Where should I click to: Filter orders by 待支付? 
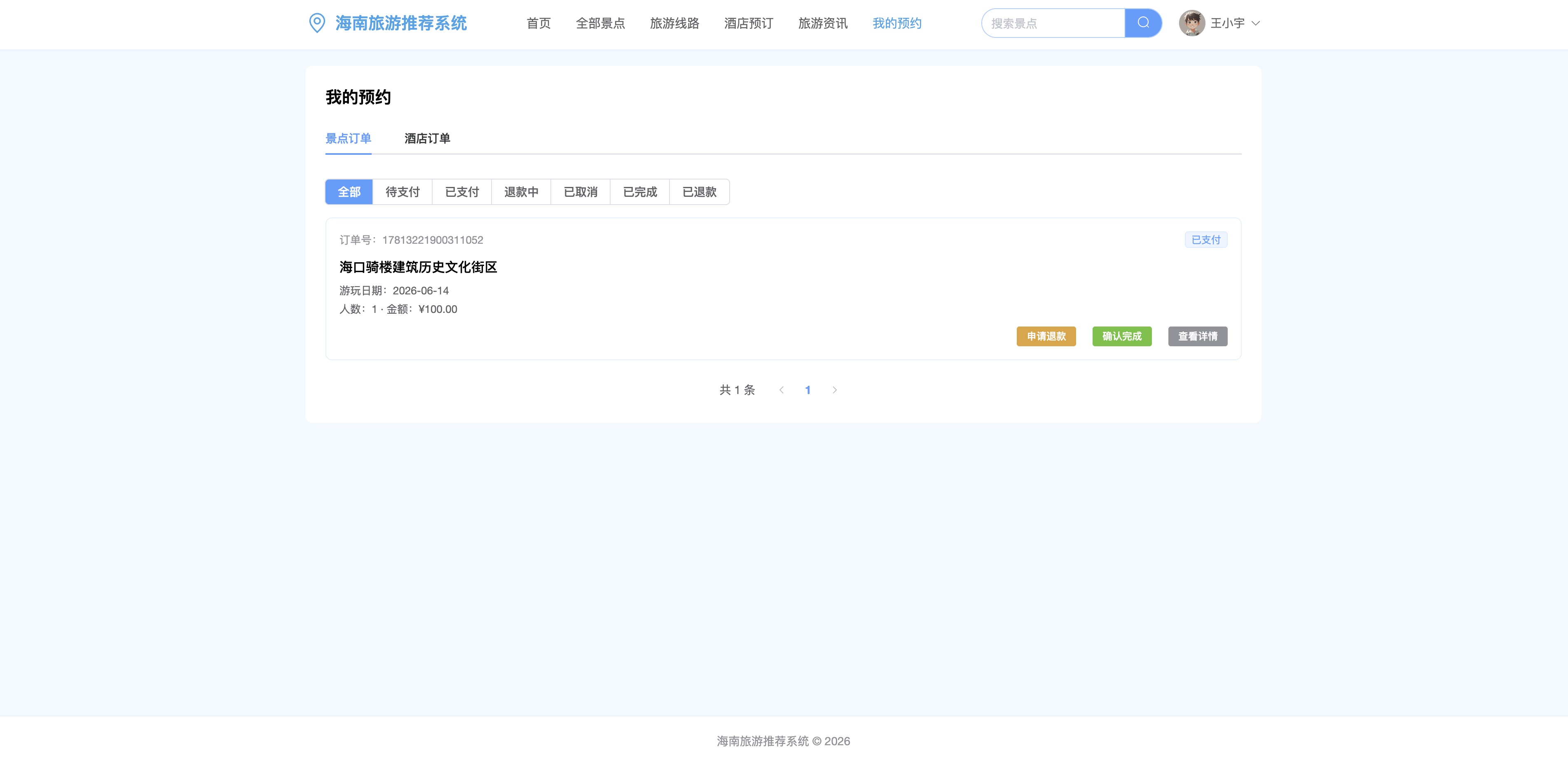tap(403, 192)
